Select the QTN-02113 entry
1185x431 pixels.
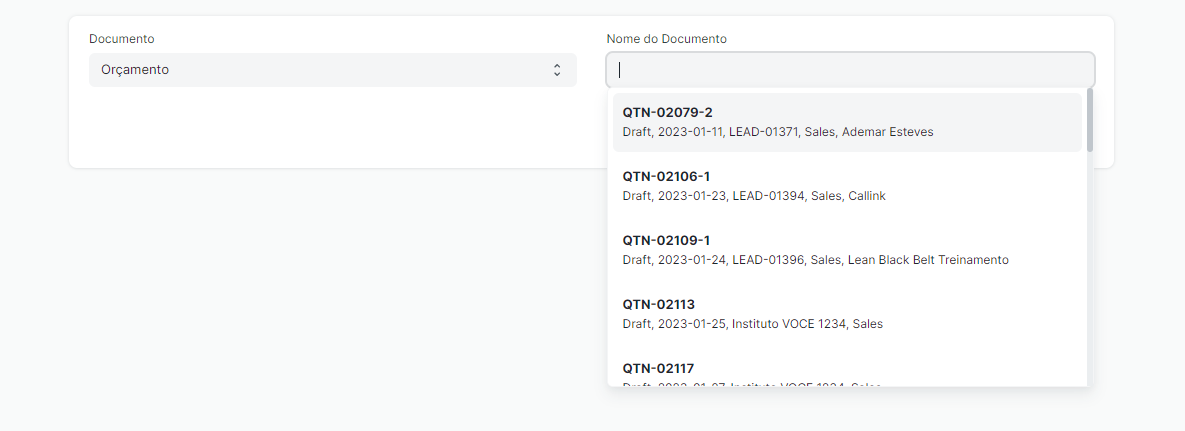click(847, 314)
